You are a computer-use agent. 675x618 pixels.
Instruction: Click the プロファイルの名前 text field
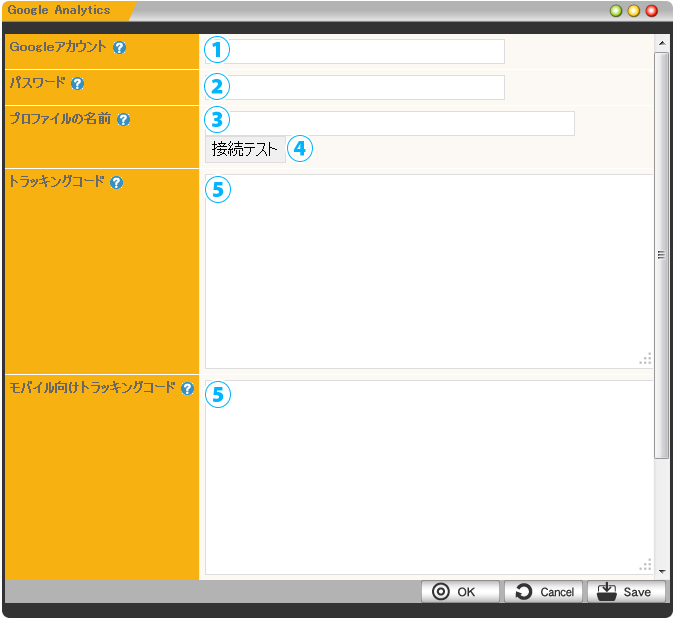click(x=390, y=124)
